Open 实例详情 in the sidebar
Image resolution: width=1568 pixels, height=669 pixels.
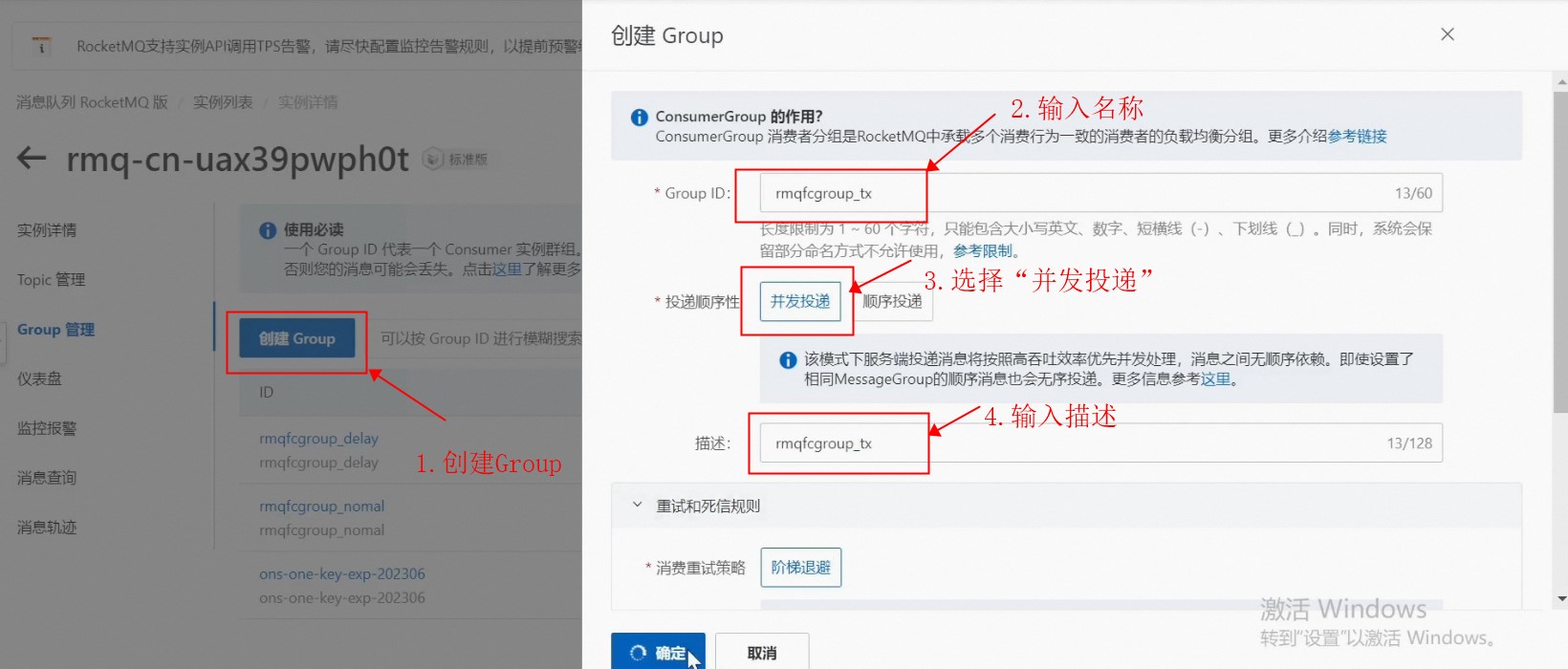[47, 230]
